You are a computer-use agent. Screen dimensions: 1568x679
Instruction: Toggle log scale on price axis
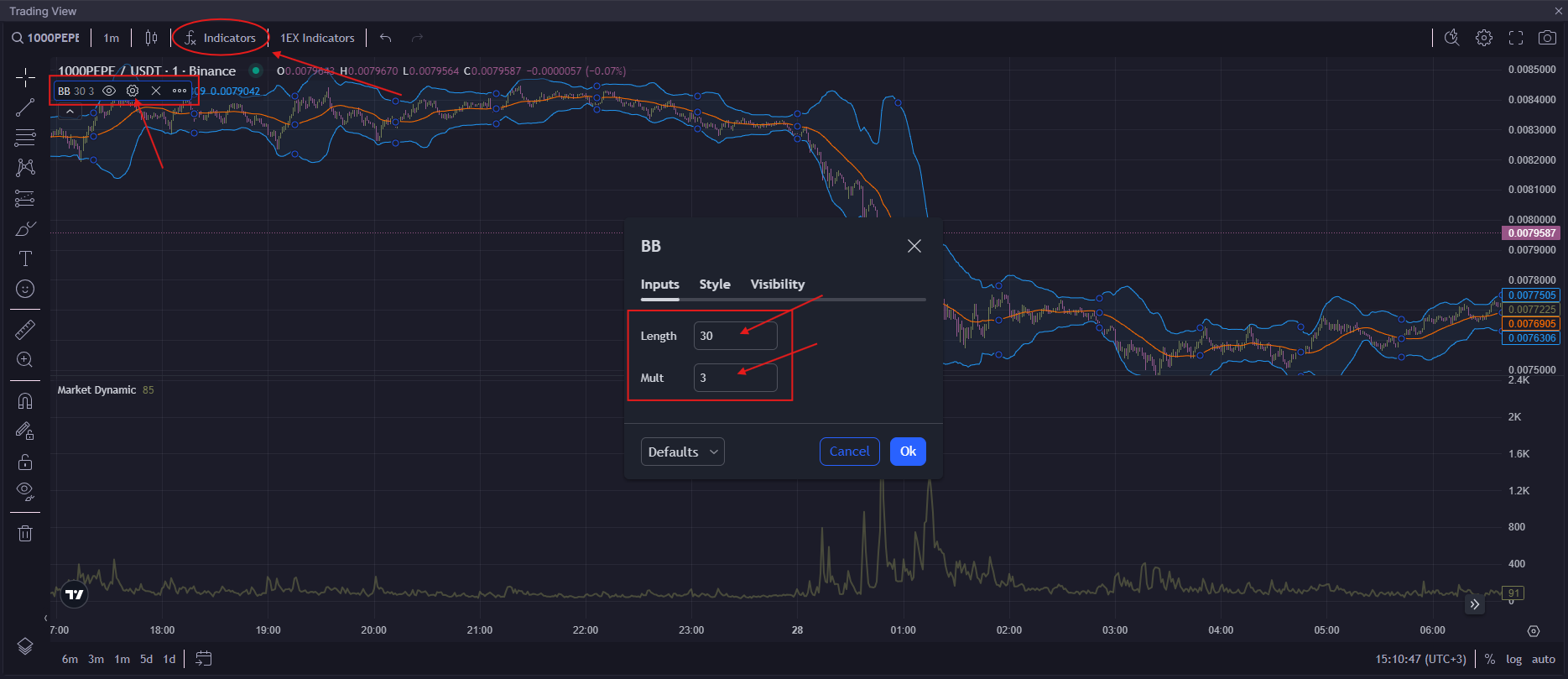pyautogui.click(x=1513, y=659)
